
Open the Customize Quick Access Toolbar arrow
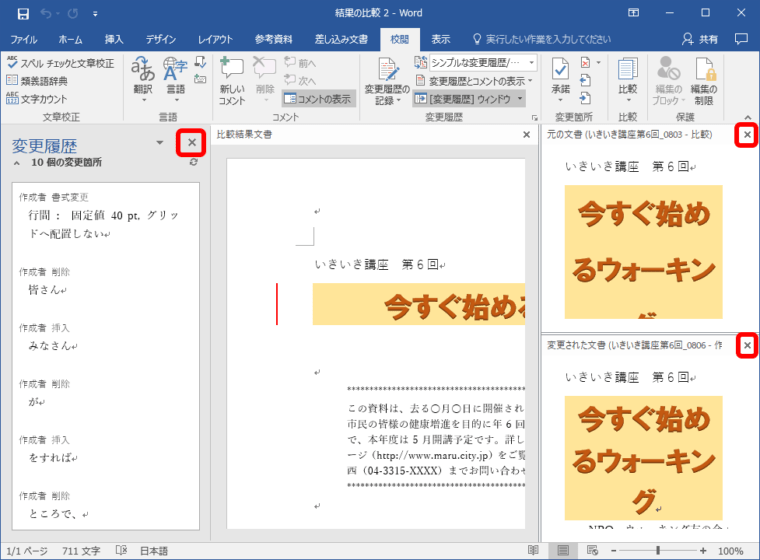[x=95, y=14]
